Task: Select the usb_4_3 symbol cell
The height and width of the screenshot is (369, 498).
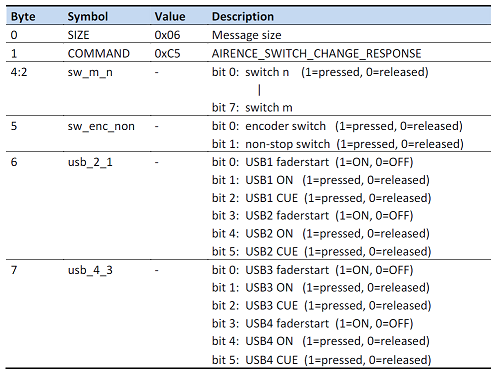Action: (90, 270)
